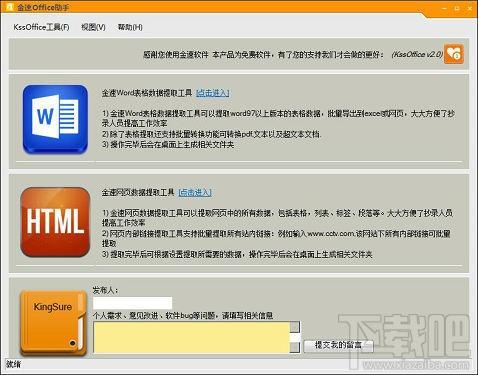Select the 金速网页数据提取工具 heading text

[x=138, y=192]
